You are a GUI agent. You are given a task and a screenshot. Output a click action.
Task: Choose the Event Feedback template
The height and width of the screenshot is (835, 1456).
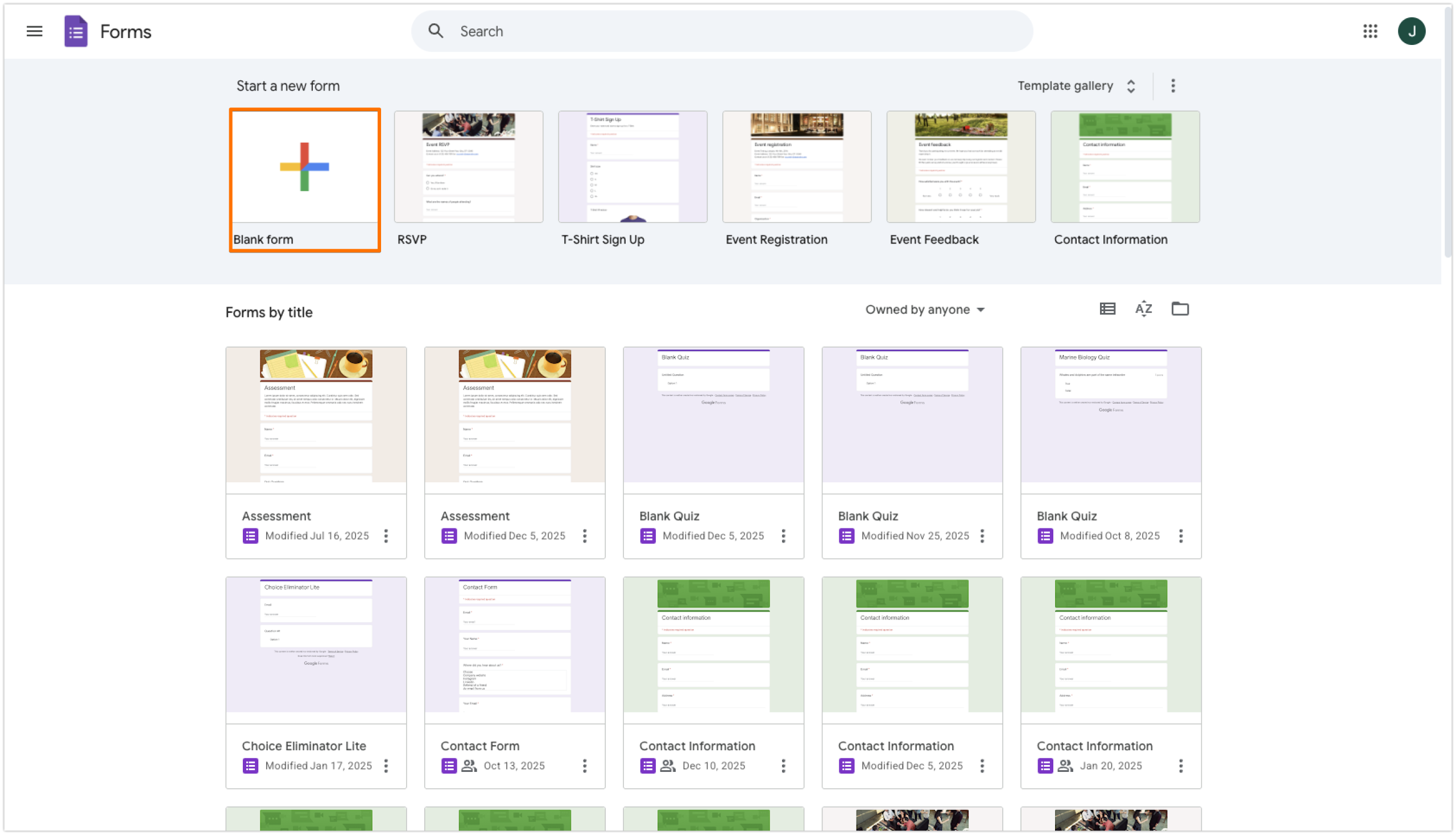point(961,167)
